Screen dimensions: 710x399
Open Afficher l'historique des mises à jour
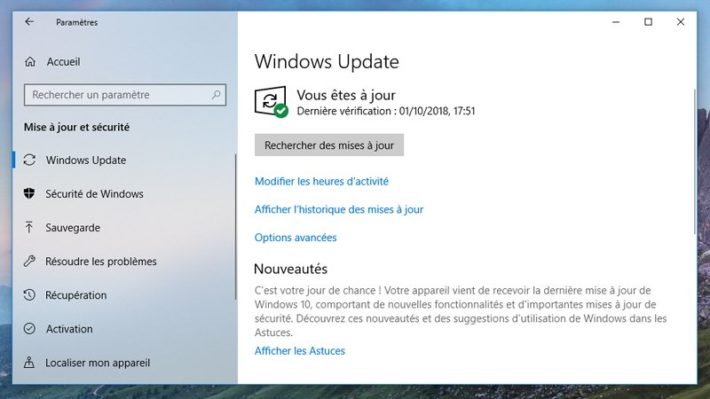coord(339,209)
